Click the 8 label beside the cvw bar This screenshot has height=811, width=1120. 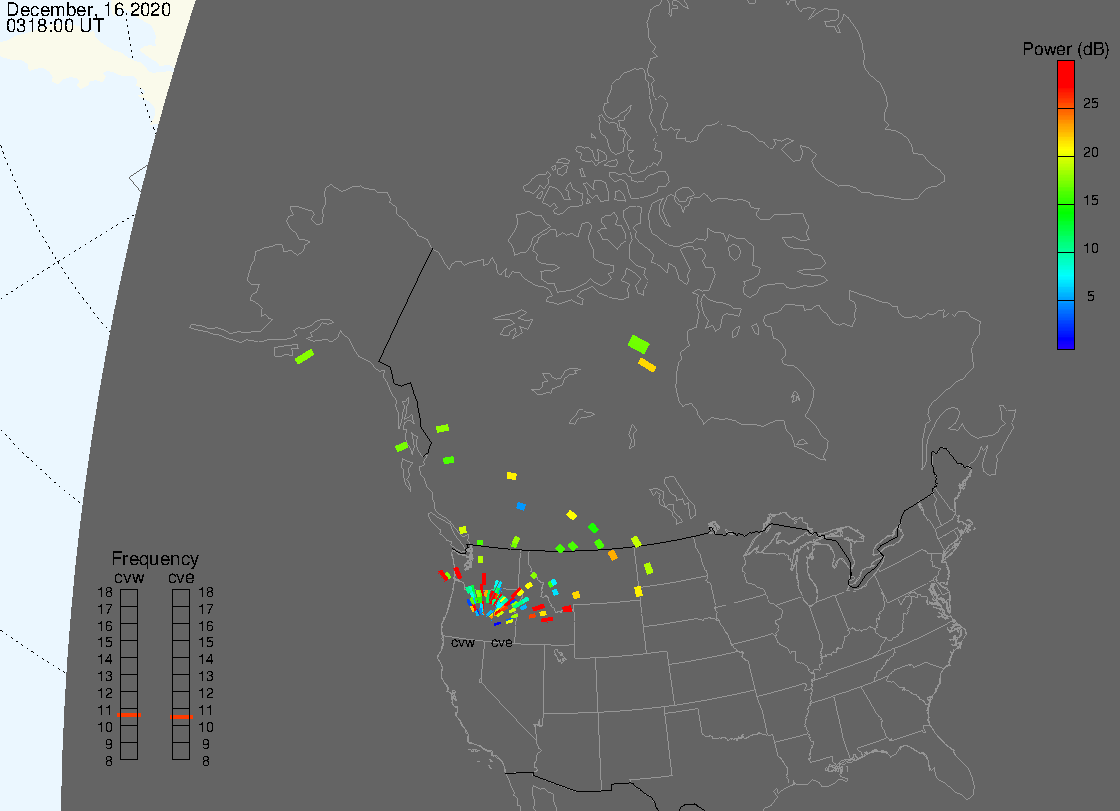[x=109, y=762]
